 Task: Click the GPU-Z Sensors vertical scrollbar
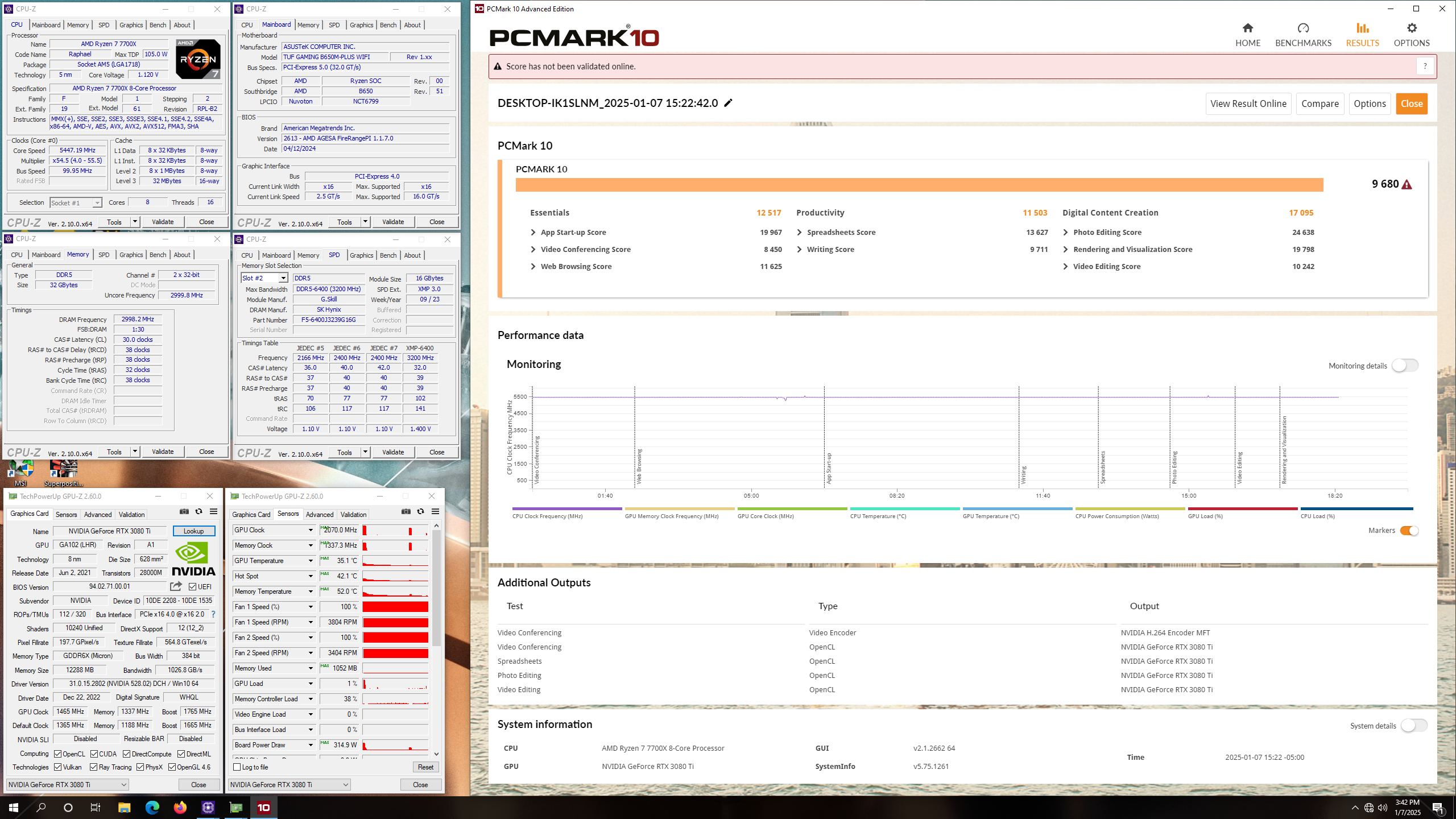[x=436, y=589]
